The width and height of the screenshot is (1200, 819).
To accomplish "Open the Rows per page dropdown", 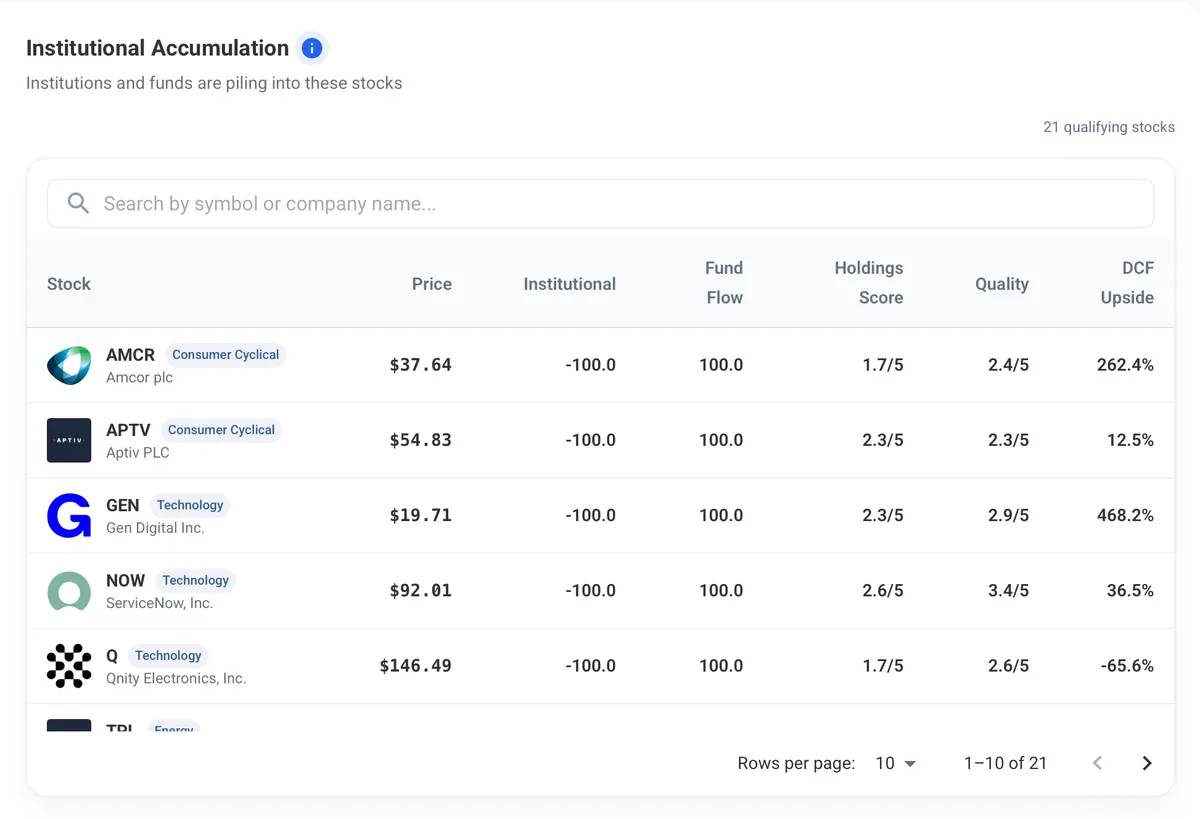I will point(896,763).
